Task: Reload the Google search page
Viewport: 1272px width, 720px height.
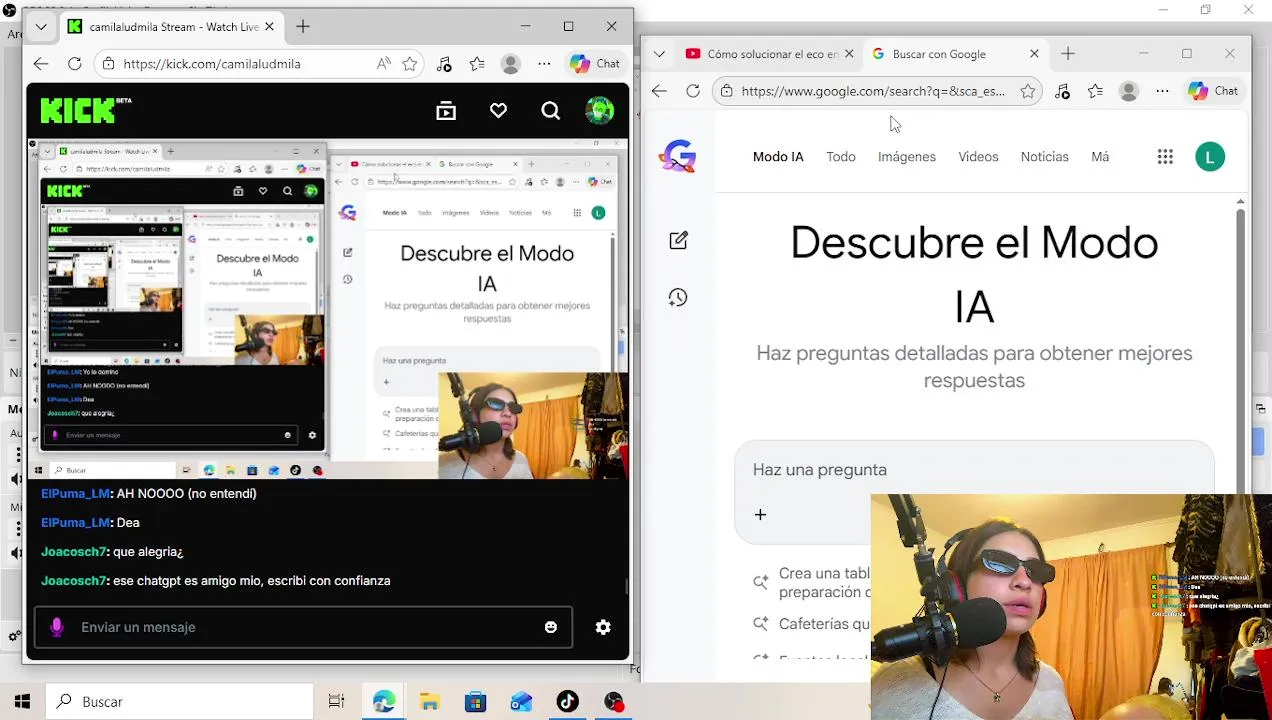Action: (x=693, y=91)
